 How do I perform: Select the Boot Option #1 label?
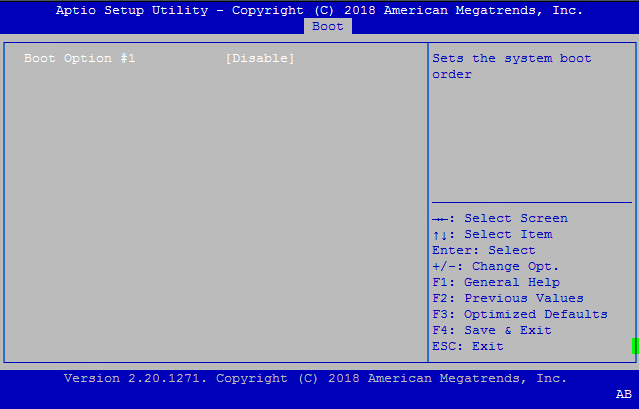point(79,59)
